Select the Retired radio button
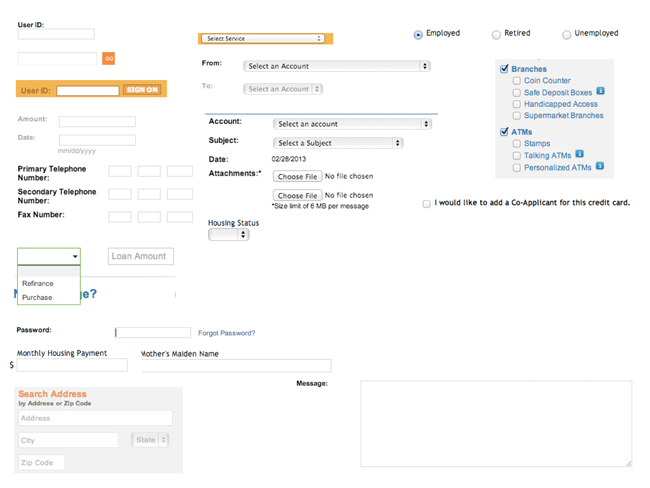Viewport: 650px width, 488px height. 496,34
